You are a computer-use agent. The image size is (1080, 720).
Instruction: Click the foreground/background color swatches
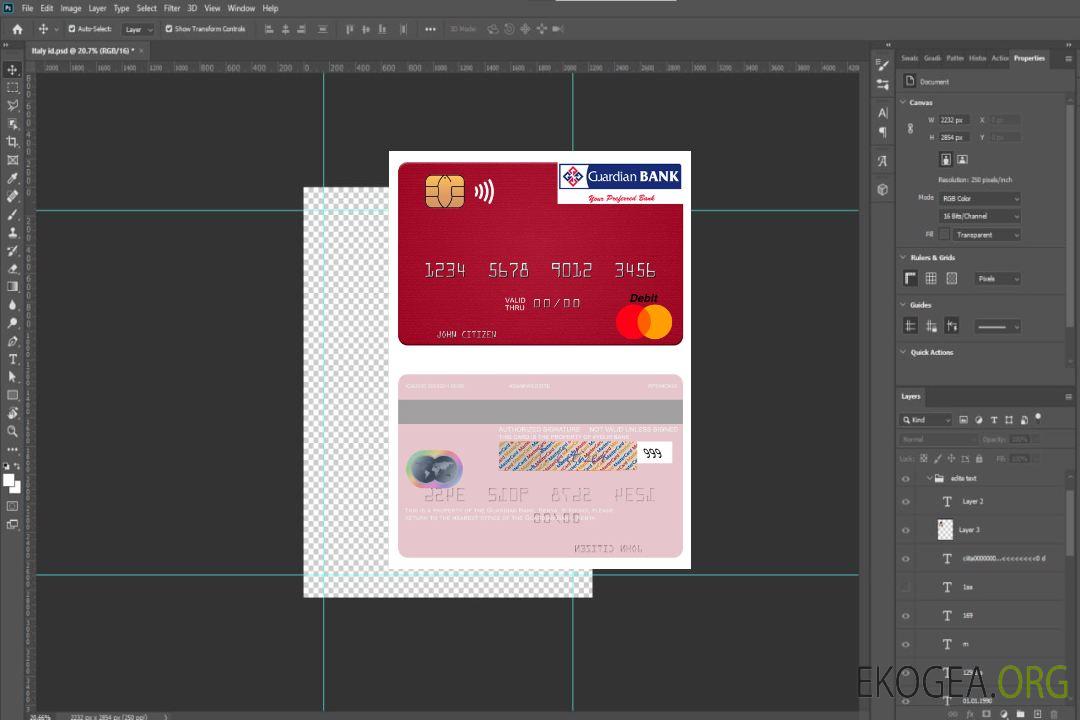point(12,483)
